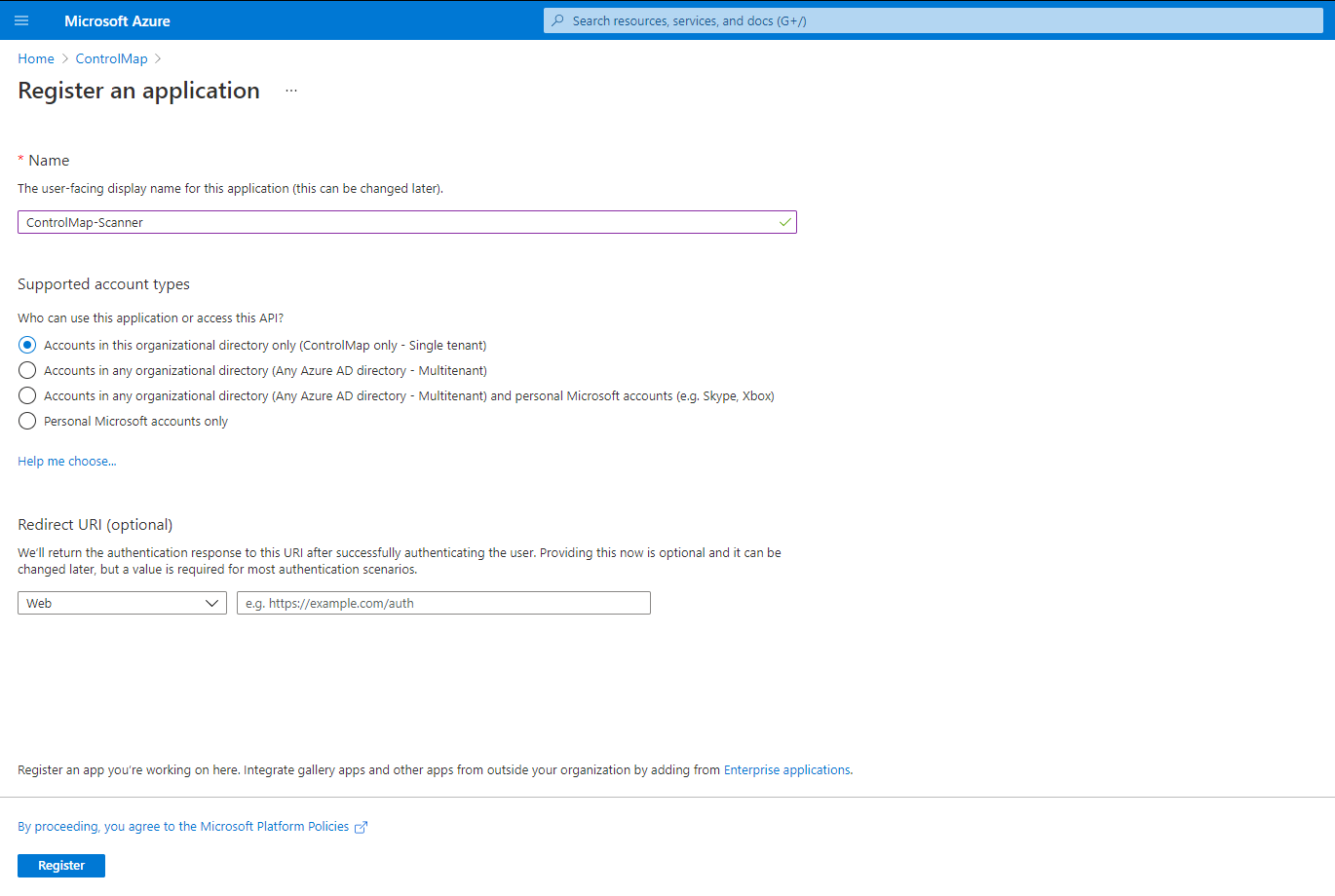
Task: Go to Home breadcrumb
Action: tap(36, 58)
